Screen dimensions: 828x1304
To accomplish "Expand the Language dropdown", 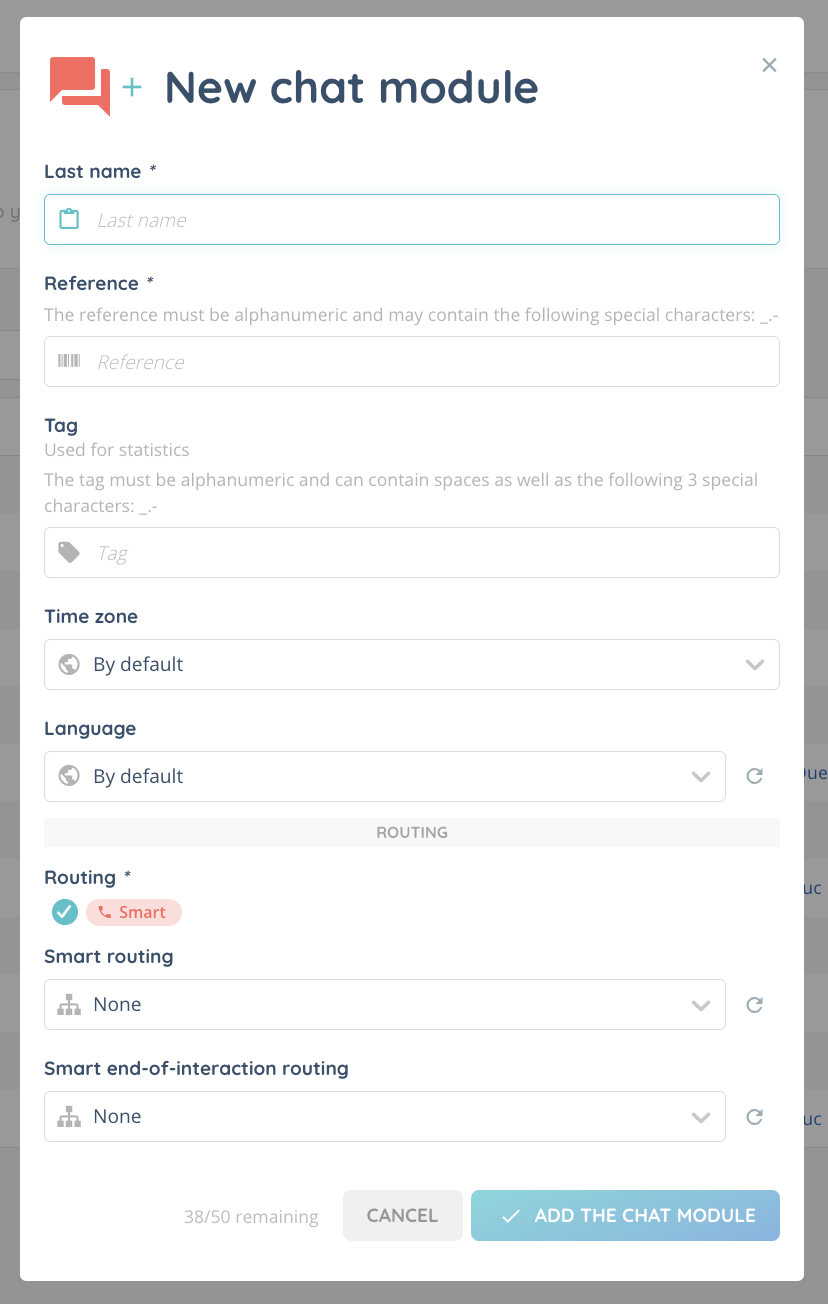I will (700, 777).
